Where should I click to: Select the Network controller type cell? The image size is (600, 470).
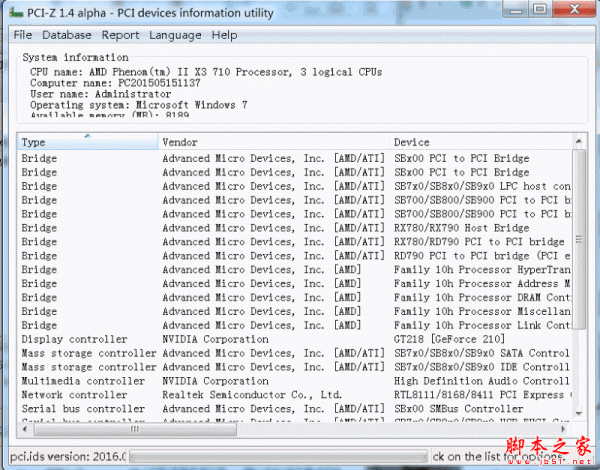pos(74,395)
